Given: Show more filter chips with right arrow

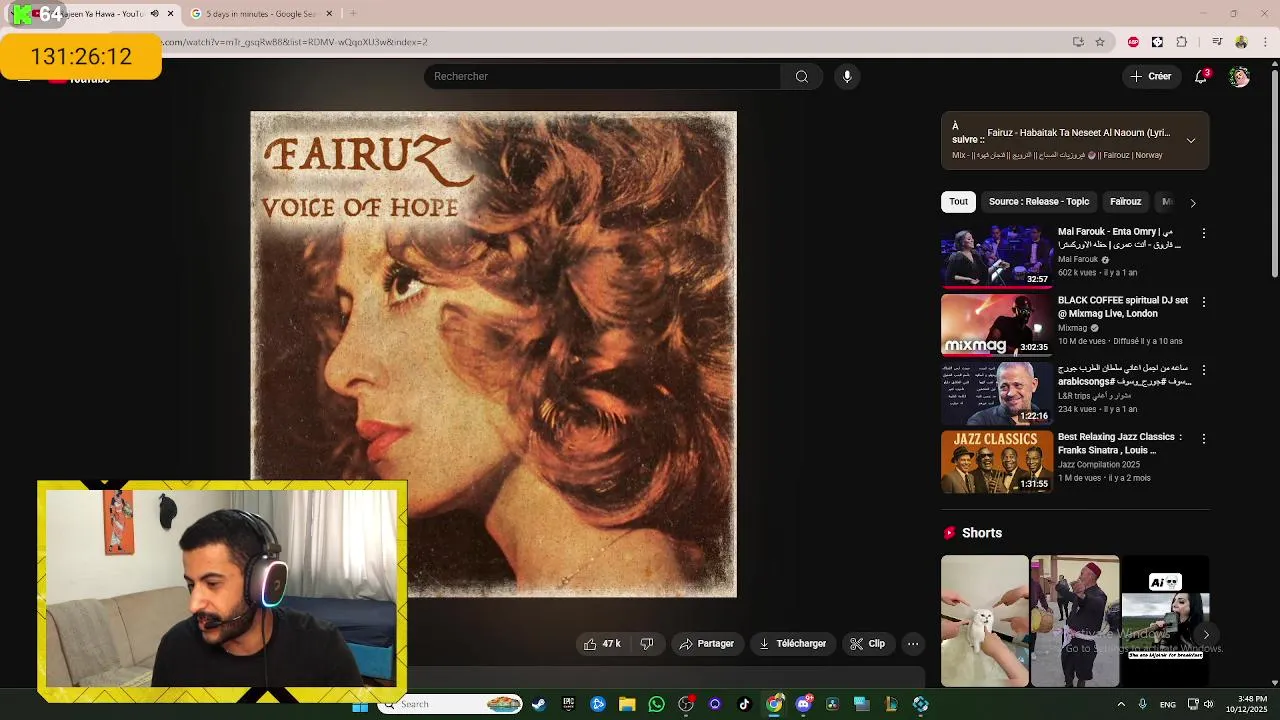Looking at the screenshot, I should [1192, 202].
